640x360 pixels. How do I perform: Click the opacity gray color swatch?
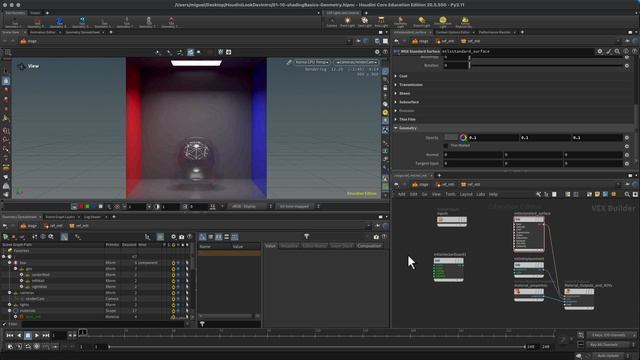click(451, 138)
